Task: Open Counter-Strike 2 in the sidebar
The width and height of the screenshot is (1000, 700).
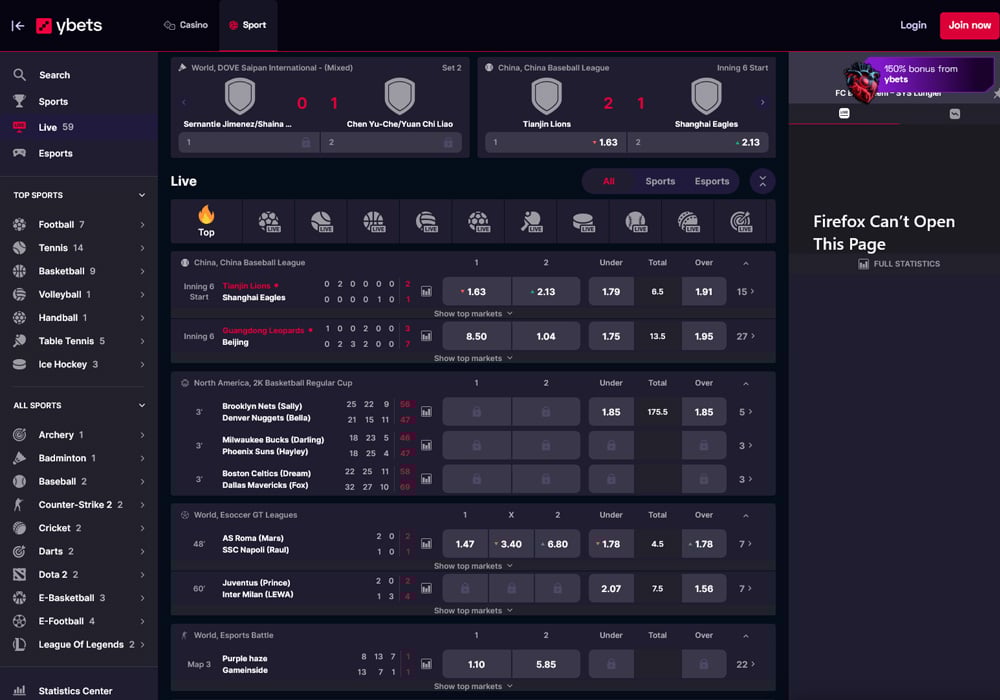Action: click(x=78, y=504)
